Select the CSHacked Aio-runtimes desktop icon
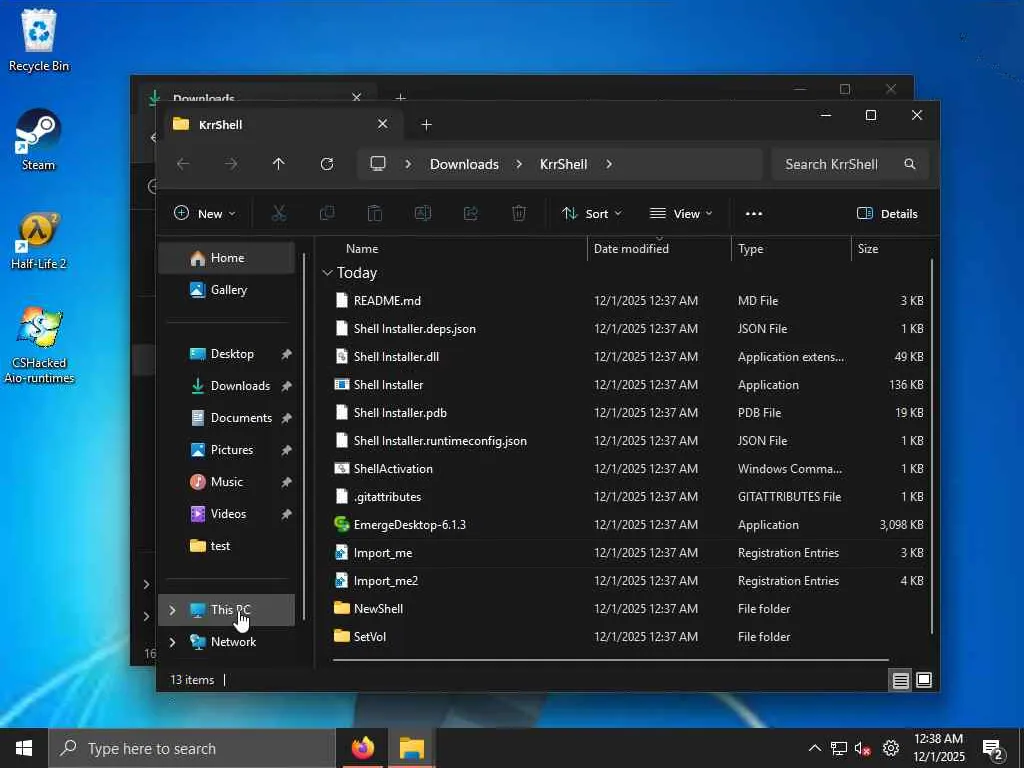Screen dimensions: 1024x768 click(39, 345)
